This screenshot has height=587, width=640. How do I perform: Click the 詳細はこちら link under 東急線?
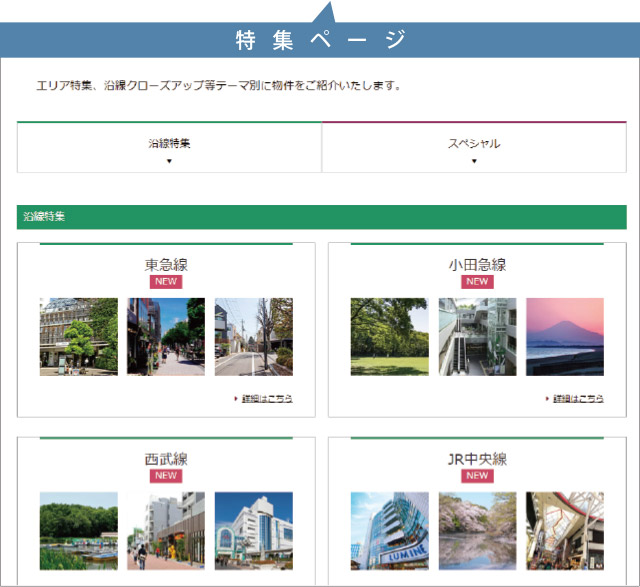point(267,398)
